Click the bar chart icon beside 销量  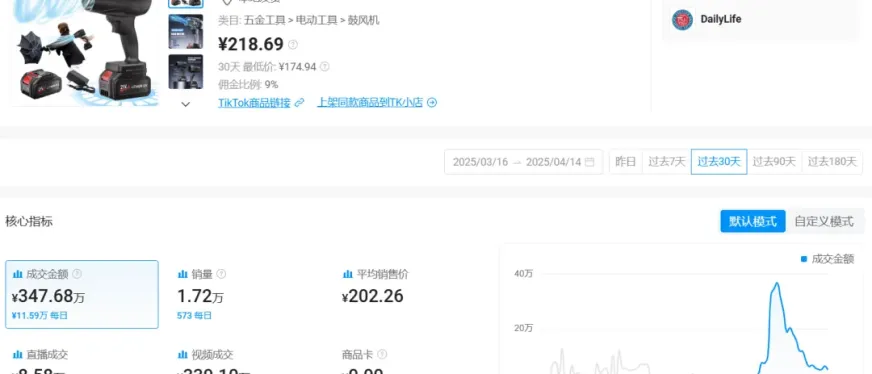tap(182, 274)
